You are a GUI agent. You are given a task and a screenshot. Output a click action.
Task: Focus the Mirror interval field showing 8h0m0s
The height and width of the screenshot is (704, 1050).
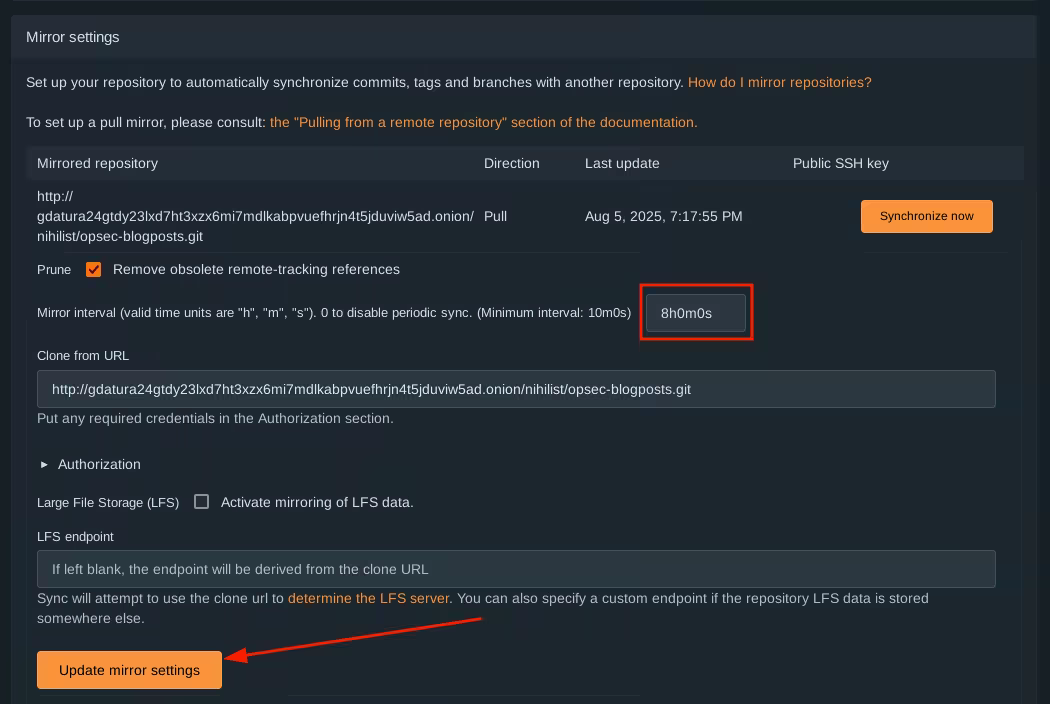(x=695, y=313)
